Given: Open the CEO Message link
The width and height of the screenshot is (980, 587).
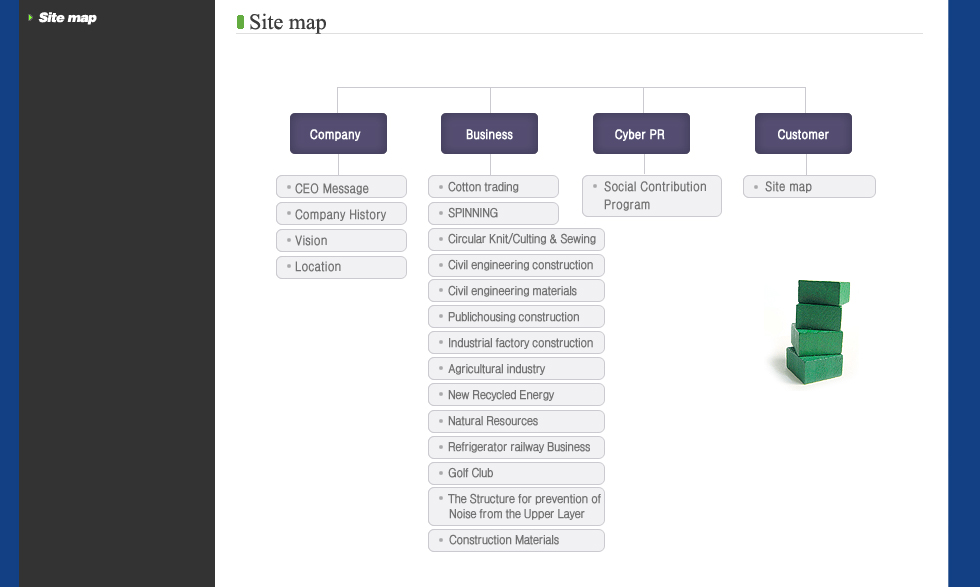Looking at the screenshot, I should pyautogui.click(x=341, y=188).
